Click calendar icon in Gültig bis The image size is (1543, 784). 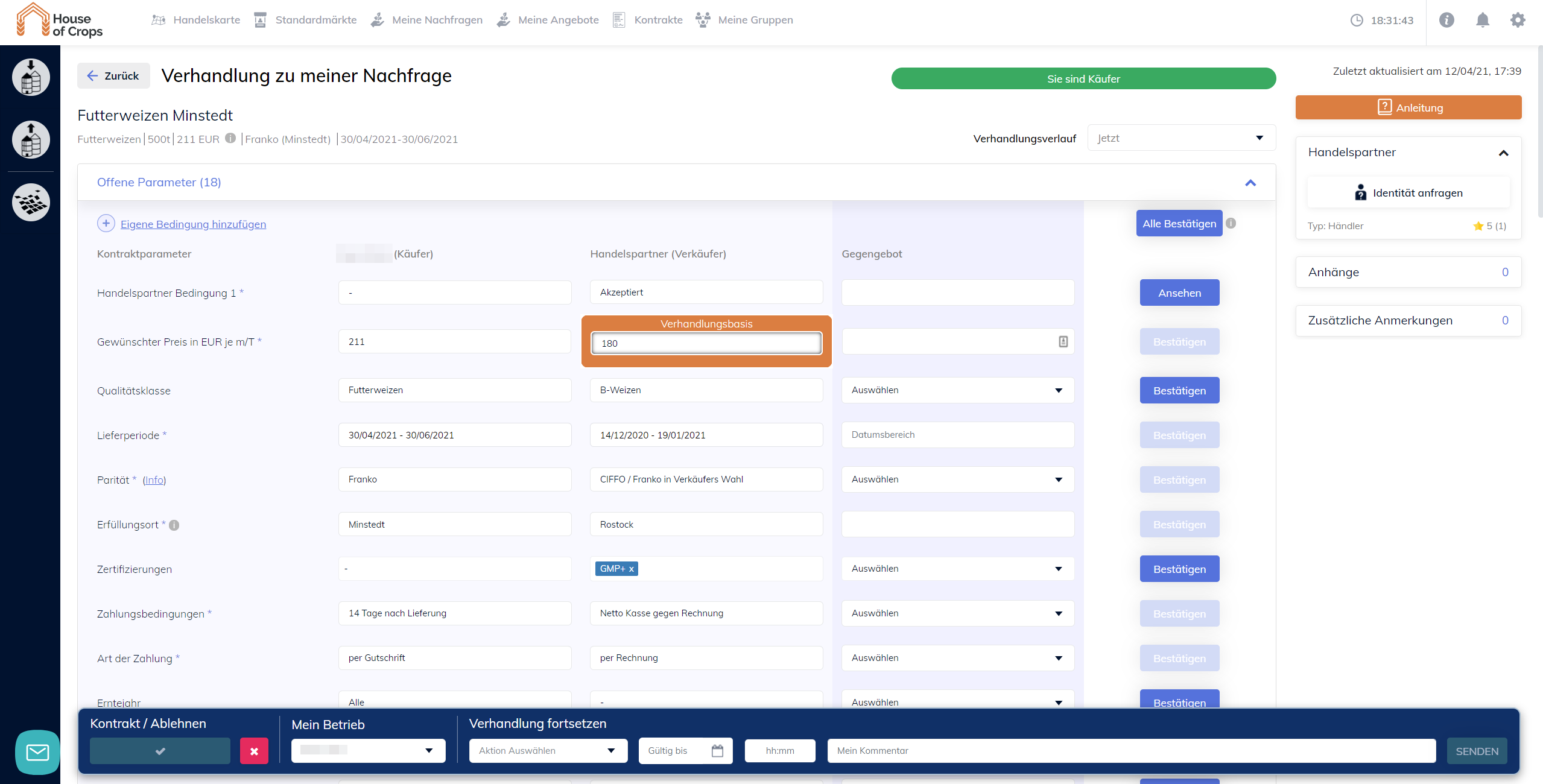tap(717, 751)
